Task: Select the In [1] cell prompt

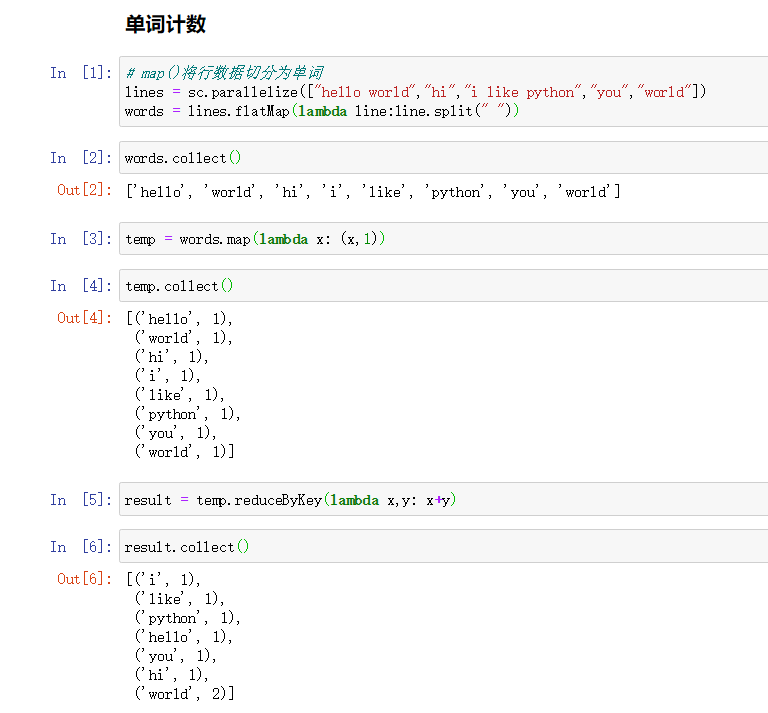Action: pyautogui.click(x=81, y=73)
